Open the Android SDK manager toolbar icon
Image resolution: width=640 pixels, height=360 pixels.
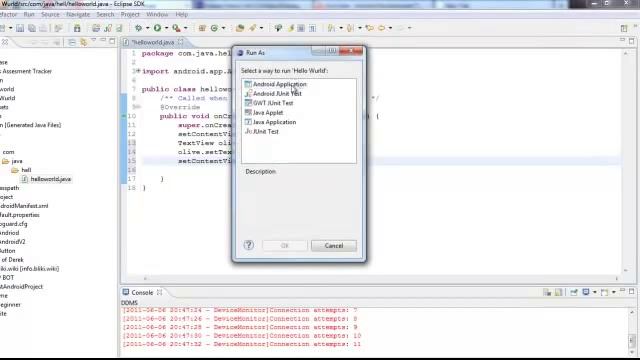(x=77, y=28)
